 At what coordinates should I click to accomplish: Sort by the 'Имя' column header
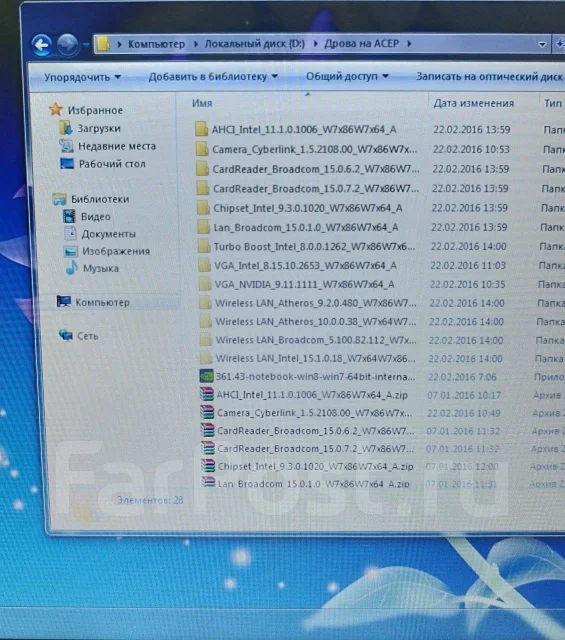pos(202,103)
